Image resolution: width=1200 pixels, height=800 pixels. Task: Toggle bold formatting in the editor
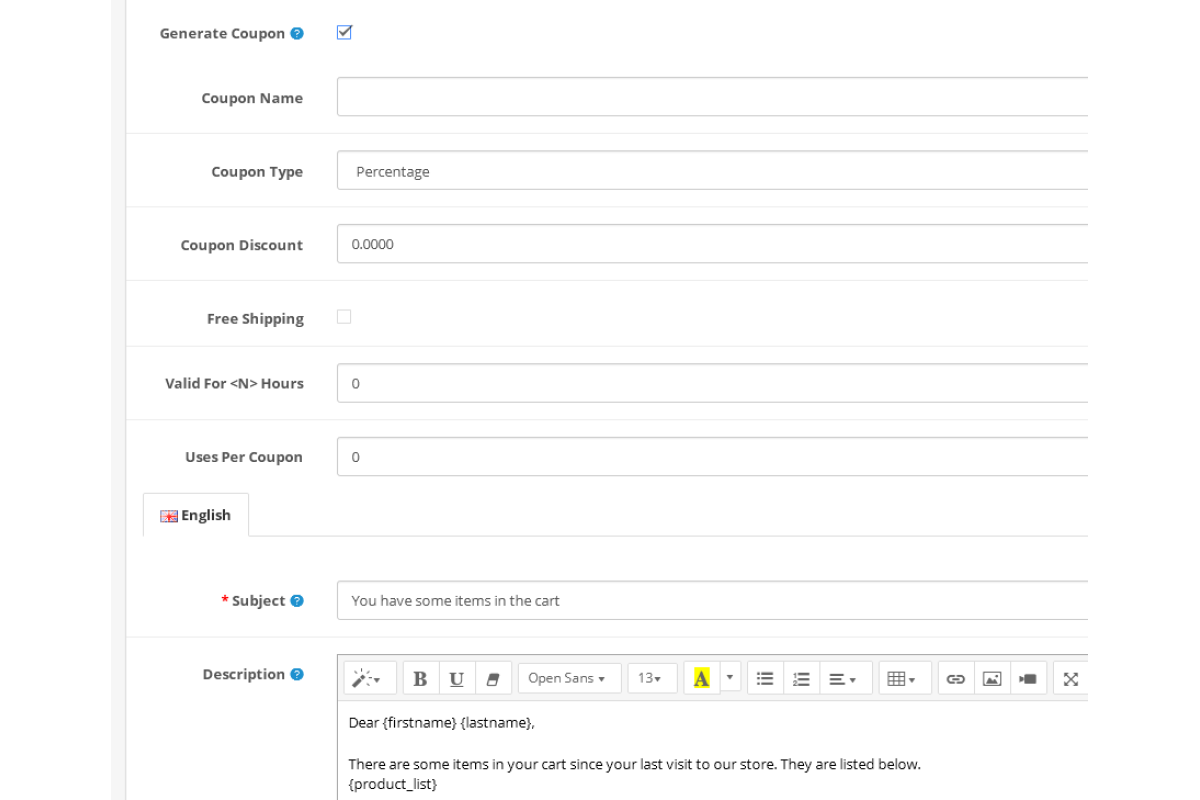420,678
